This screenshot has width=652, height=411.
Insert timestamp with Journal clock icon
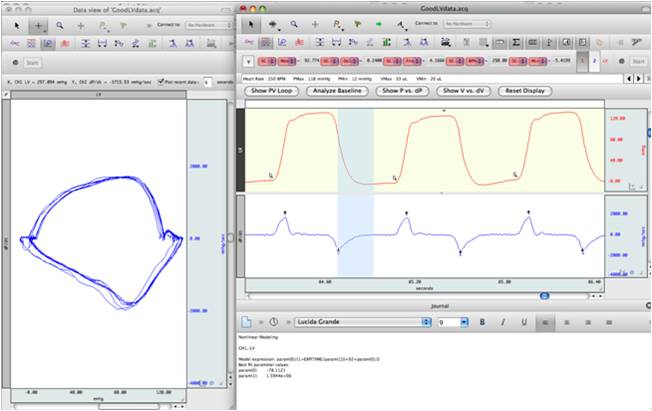click(x=273, y=322)
